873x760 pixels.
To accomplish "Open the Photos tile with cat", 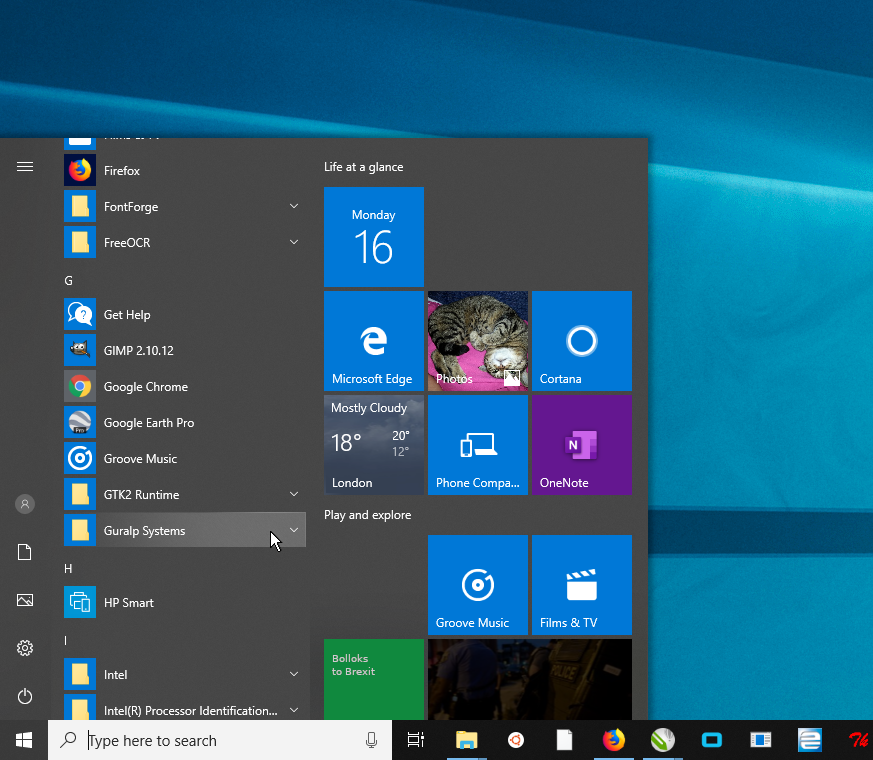I will pyautogui.click(x=478, y=341).
